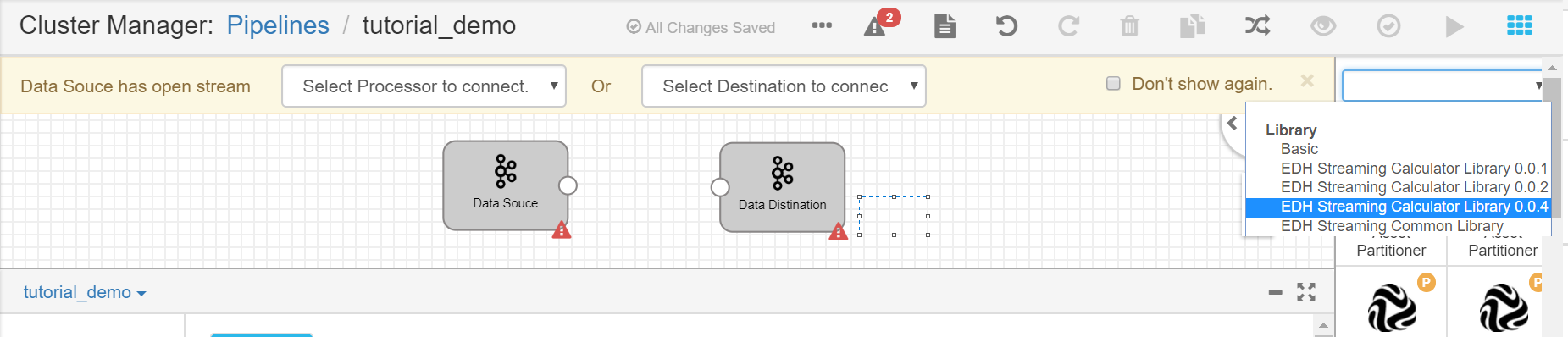Click the play start pipeline icon
The width and height of the screenshot is (1568, 337).
coord(1454,27)
